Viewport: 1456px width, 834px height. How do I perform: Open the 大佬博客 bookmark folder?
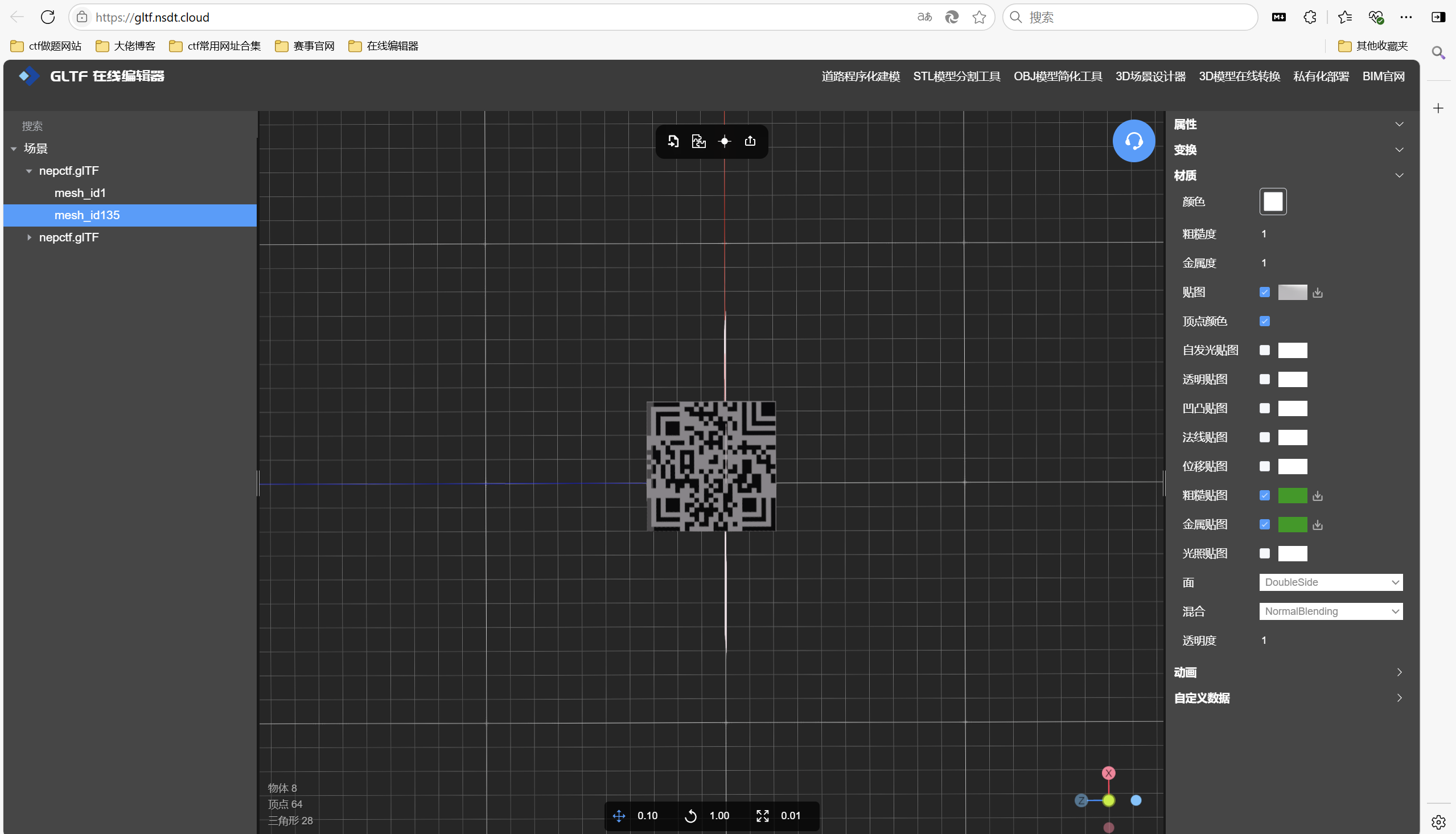point(125,46)
